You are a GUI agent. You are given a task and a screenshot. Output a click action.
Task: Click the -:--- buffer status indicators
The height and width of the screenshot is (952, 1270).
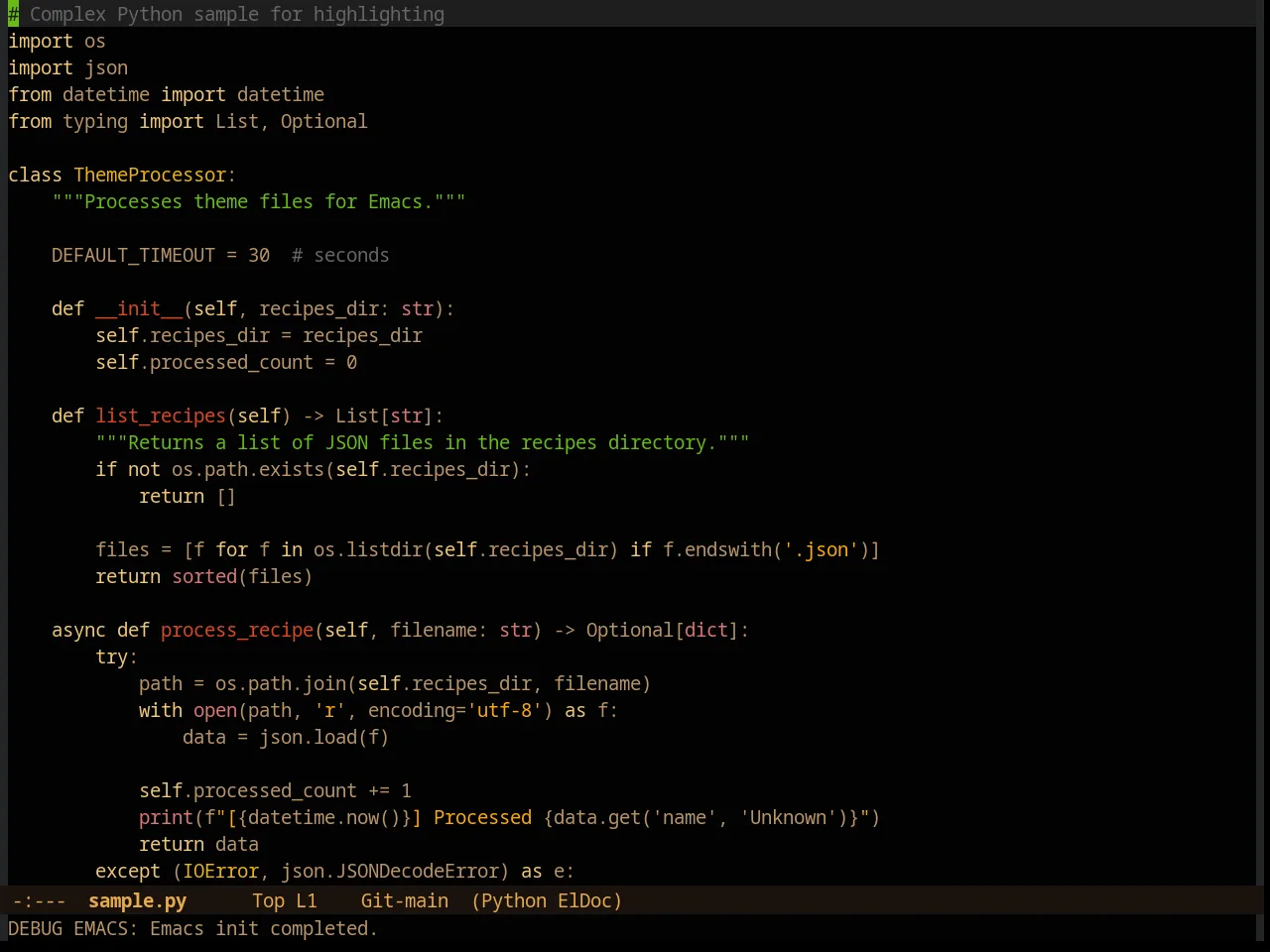(x=39, y=900)
